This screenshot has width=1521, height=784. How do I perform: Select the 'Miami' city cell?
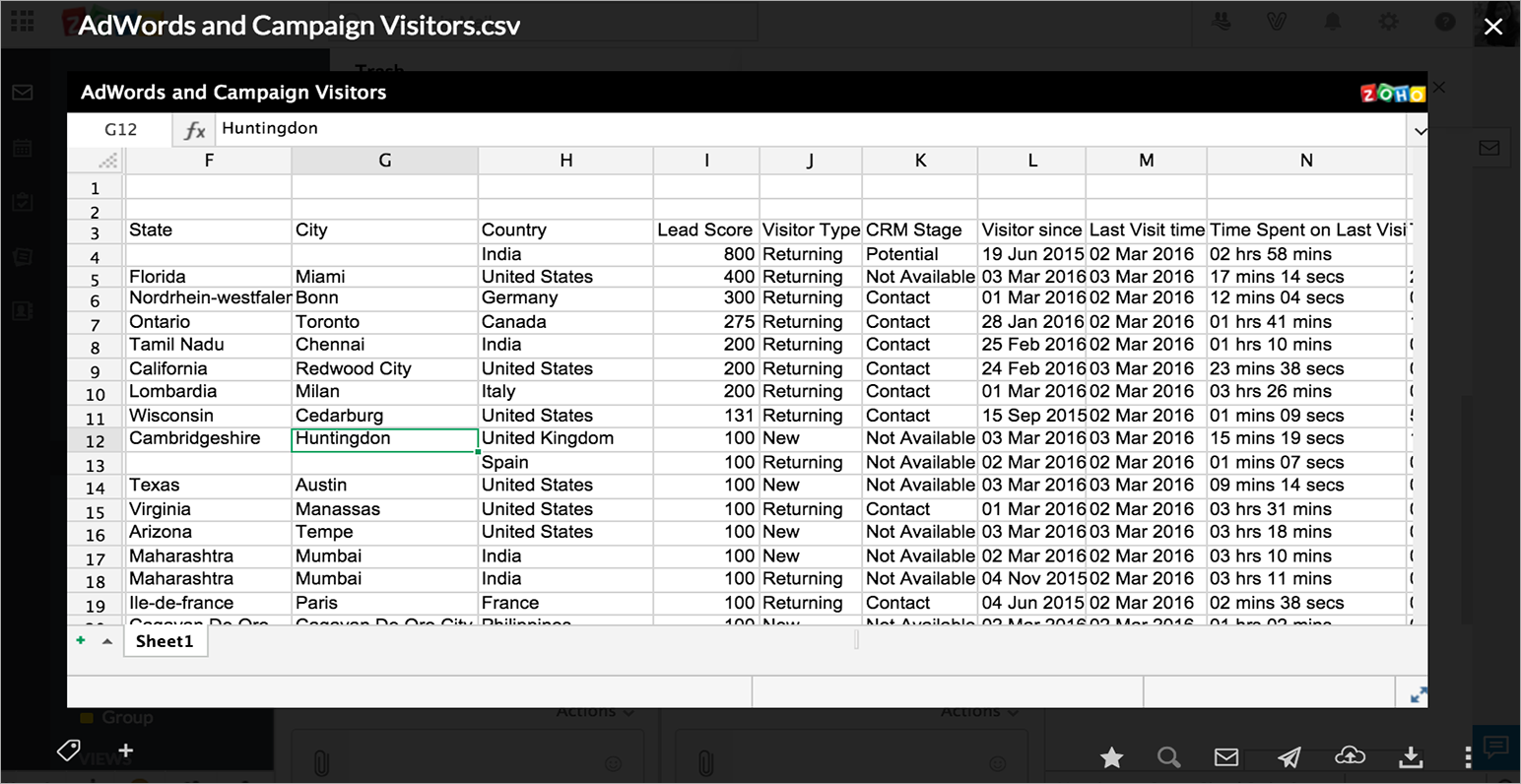tap(385, 277)
